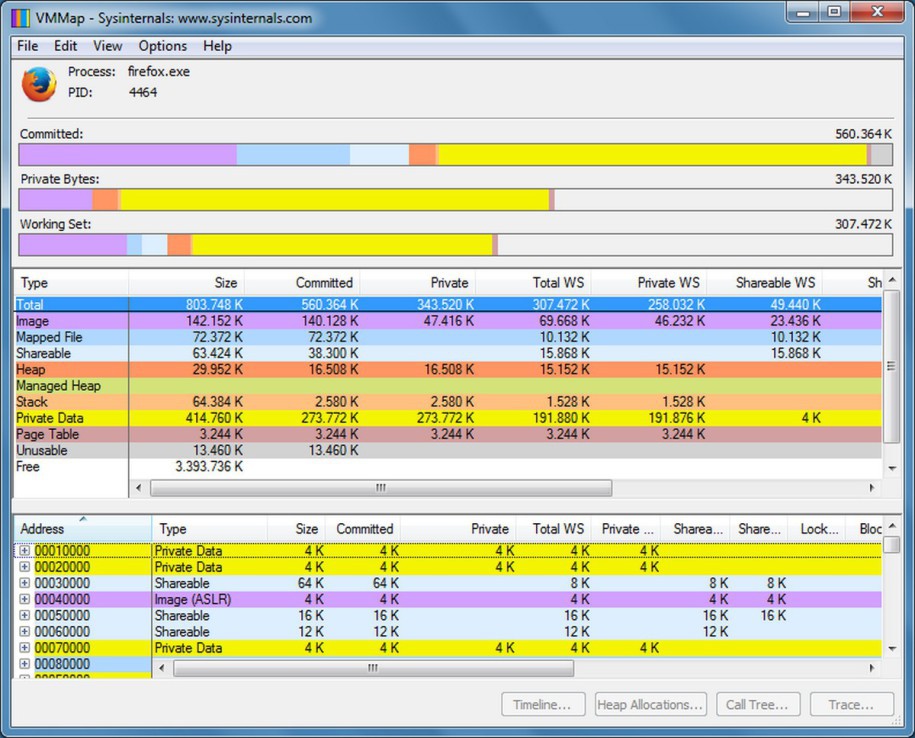The image size is (915, 738).
Task: Click the Timeline button
Action: [x=543, y=704]
